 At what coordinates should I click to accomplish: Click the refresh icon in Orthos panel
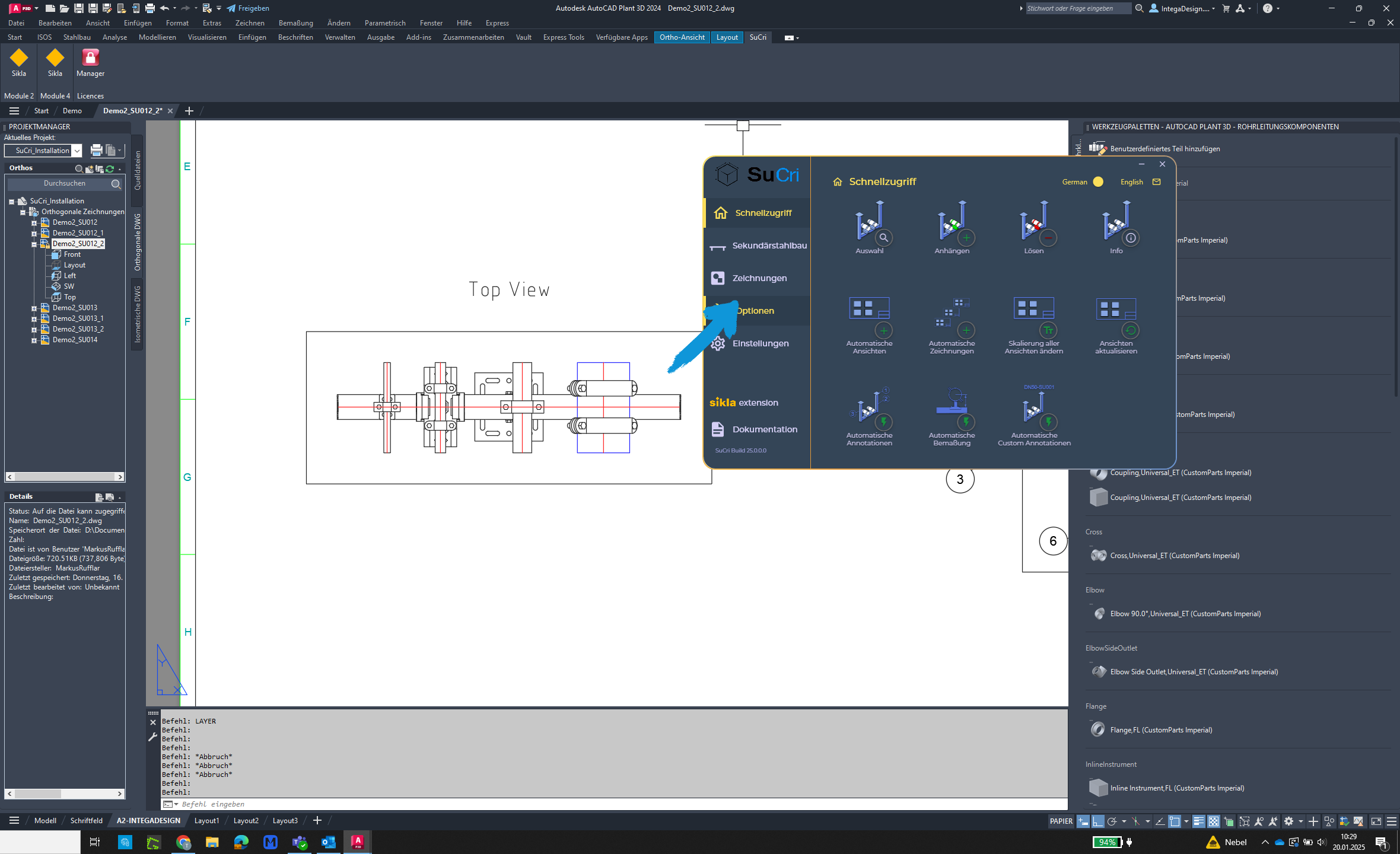pyautogui.click(x=110, y=168)
